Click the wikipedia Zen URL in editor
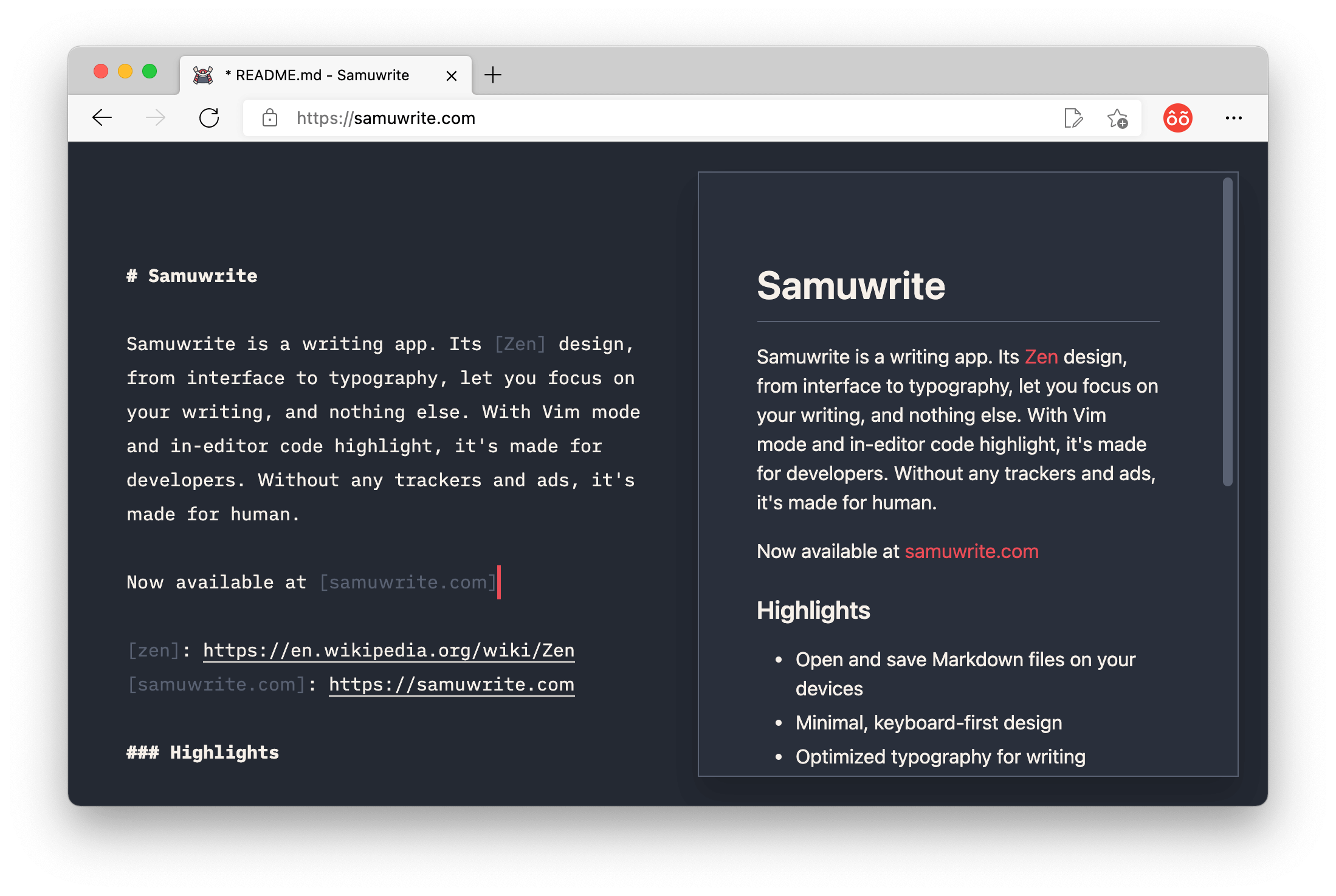This screenshot has width=1336, height=896. pyautogui.click(x=388, y=650)
